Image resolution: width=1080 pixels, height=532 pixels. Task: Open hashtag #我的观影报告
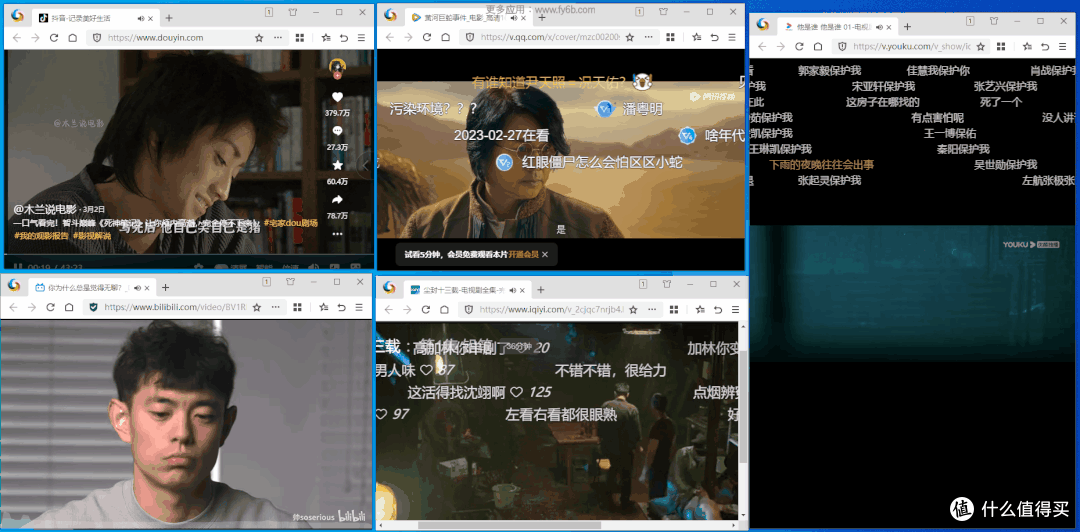click(x=41, y=236)
